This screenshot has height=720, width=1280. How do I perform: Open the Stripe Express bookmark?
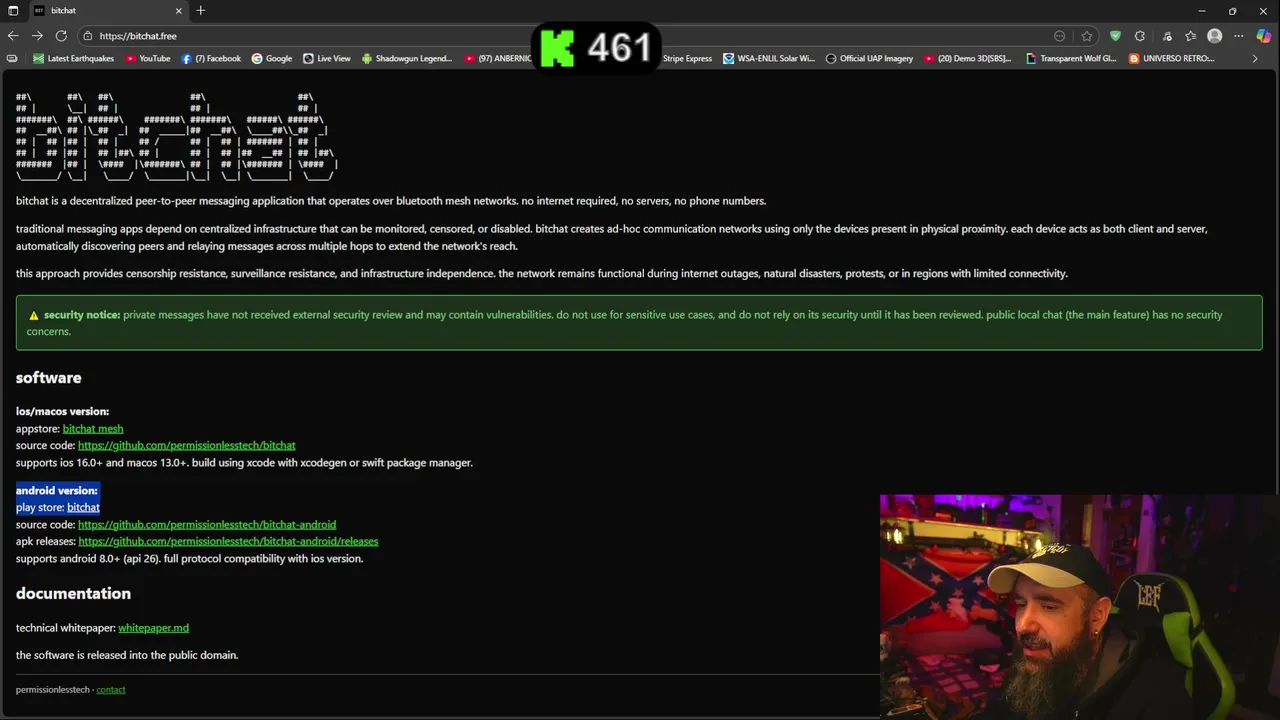click(687, 58)
